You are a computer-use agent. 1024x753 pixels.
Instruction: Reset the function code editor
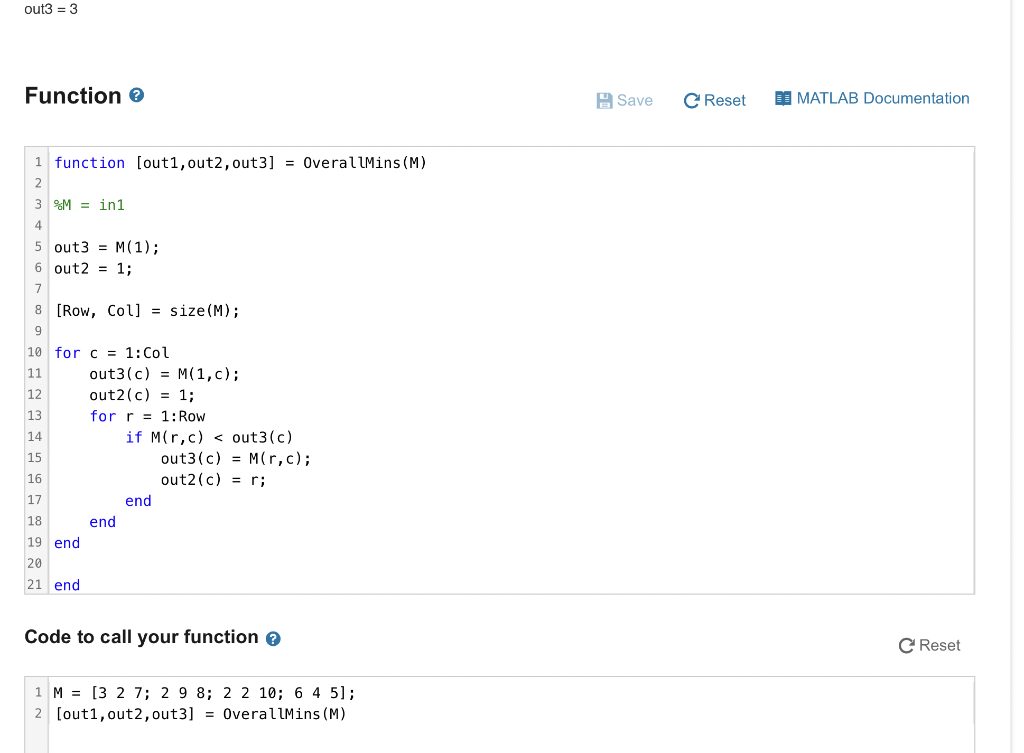[714, 101]
